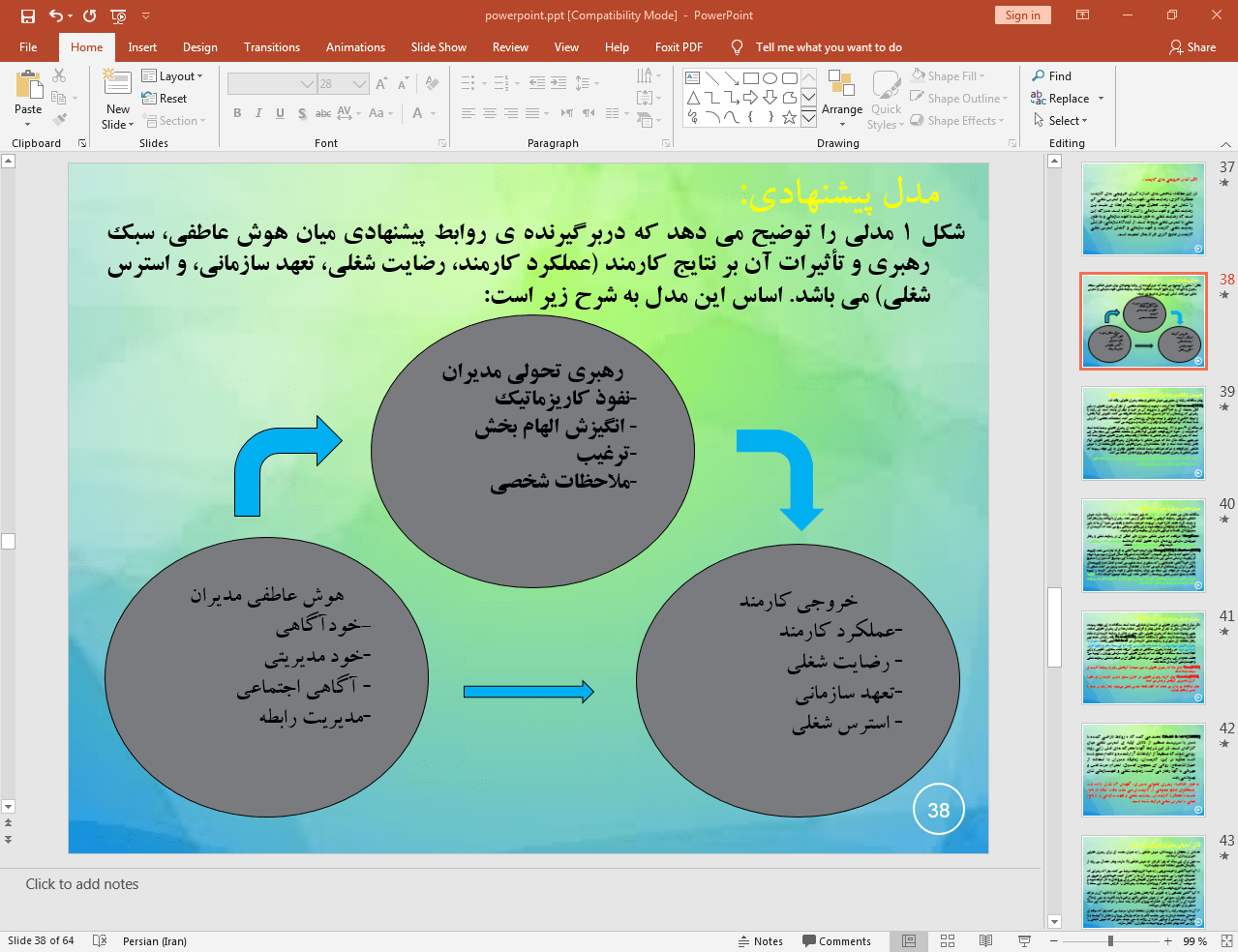This screenshot has width=1238, height=952.
Task: Undo the last action
Action: pyautogui.click(x=56, y=15)
